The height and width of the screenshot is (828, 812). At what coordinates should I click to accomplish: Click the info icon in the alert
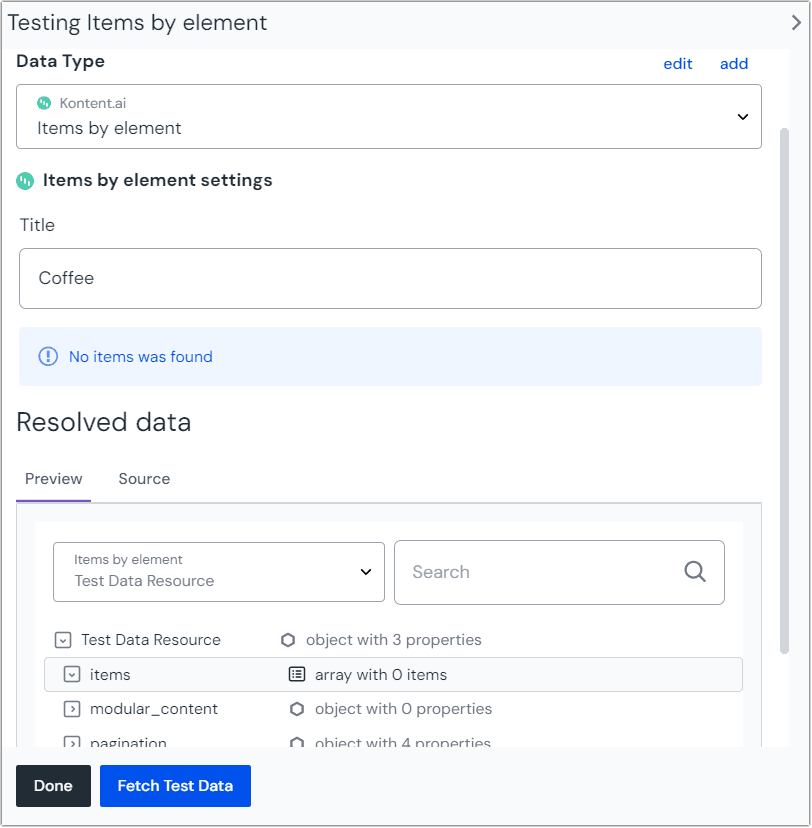(47, 356)
